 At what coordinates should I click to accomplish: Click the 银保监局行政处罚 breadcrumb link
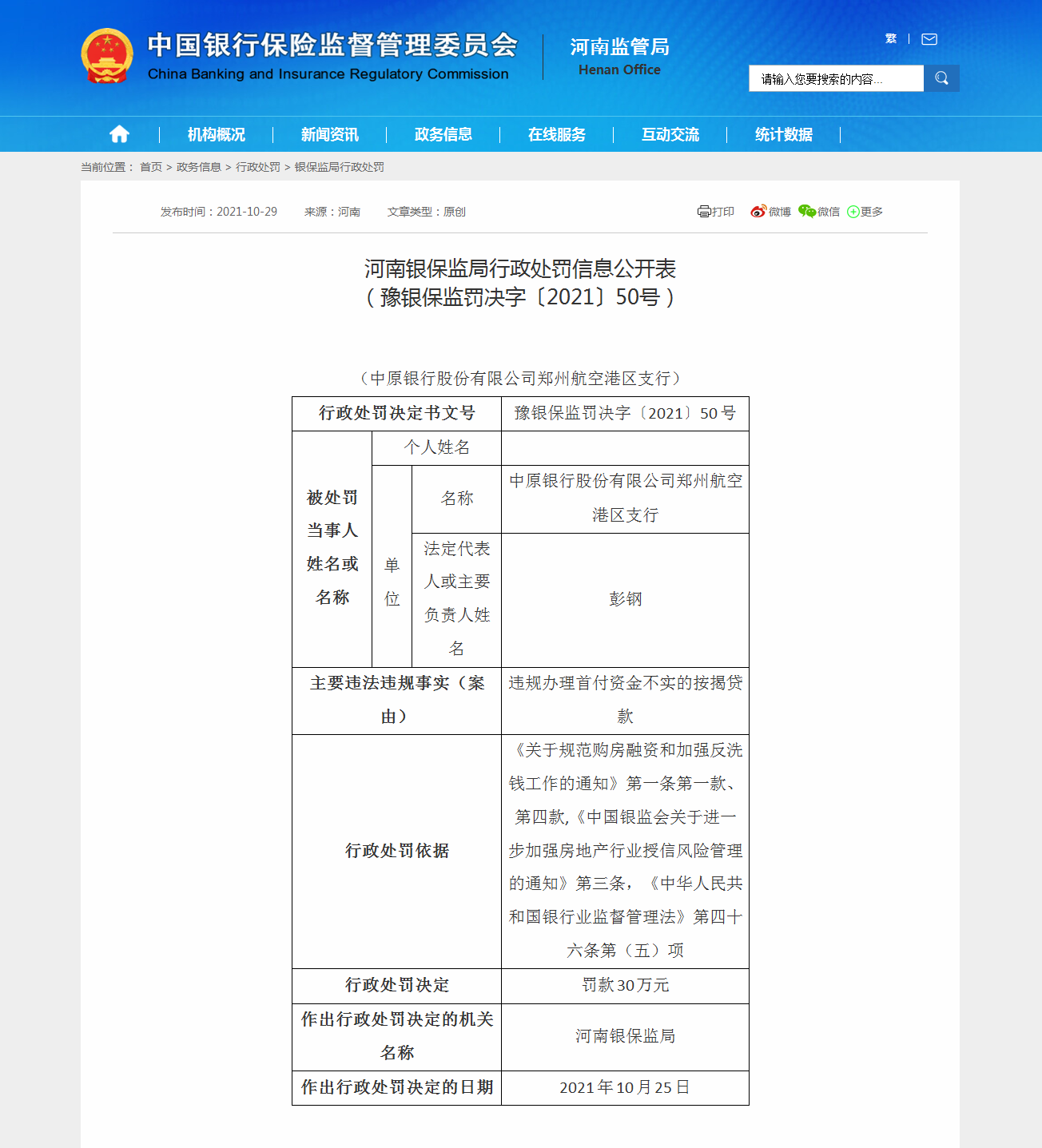[340, 167]
